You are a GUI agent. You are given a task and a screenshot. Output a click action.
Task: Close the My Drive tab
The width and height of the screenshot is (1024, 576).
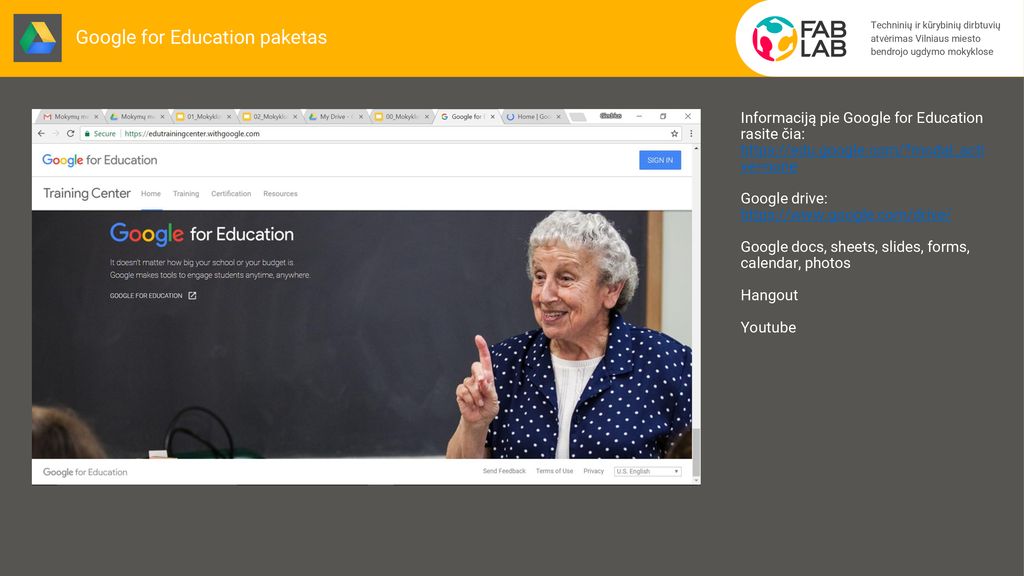360,117
